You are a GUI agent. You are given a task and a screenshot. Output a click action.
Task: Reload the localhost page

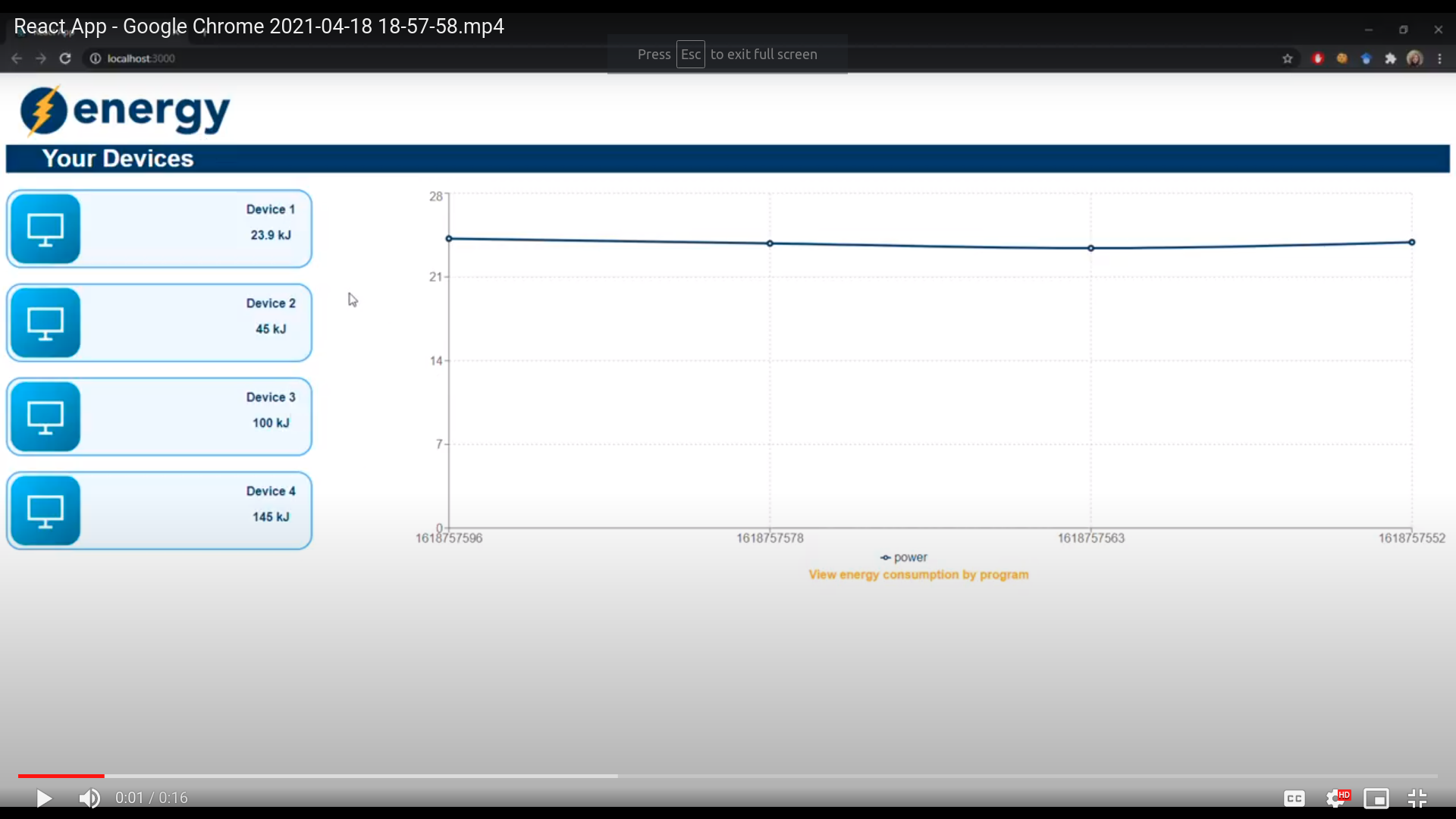65,58
